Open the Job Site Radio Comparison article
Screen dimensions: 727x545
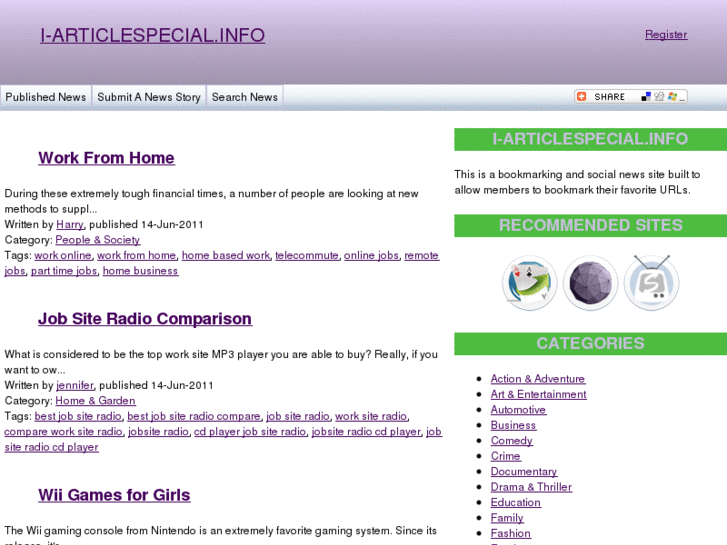(x=145, y=319)
